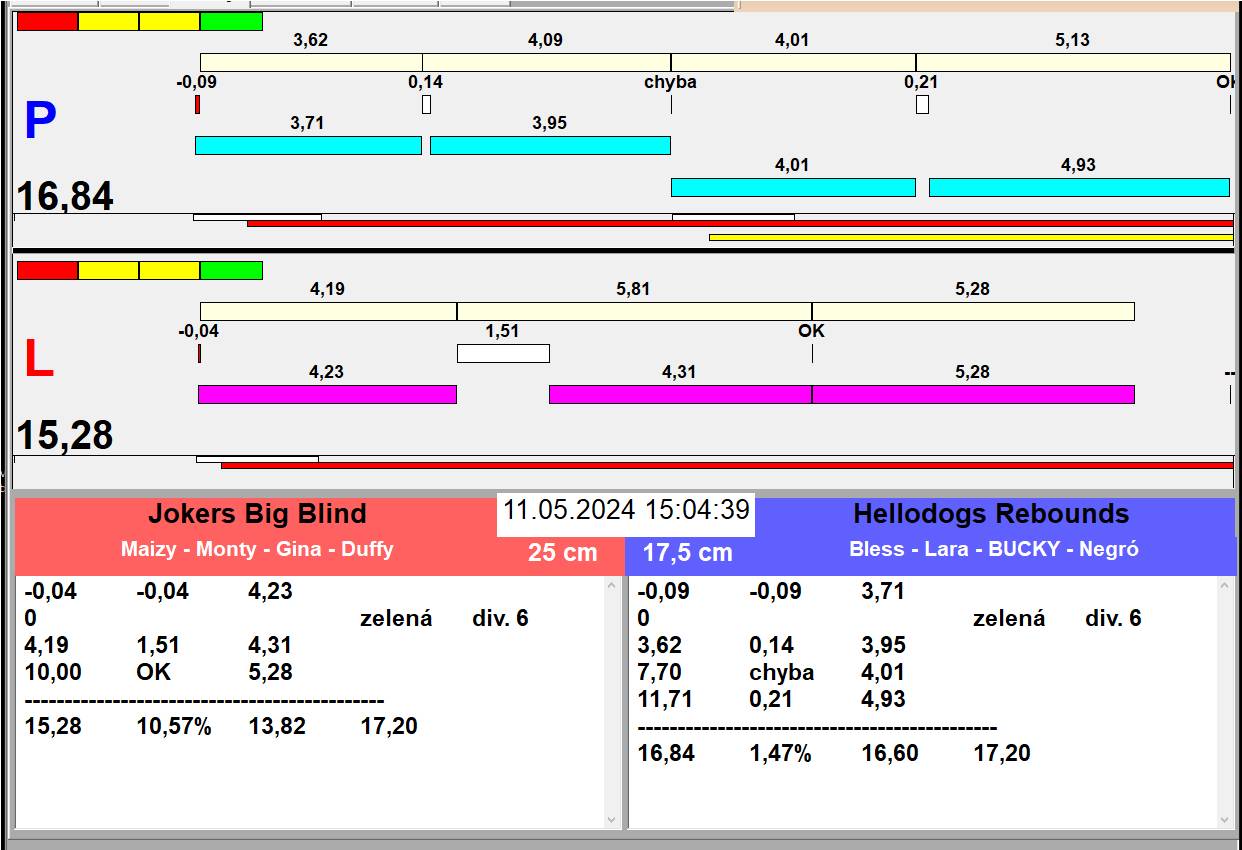Click the white 1,51 changeover box in lane L
The image size is (1242, 850).
tap(503, 353)
